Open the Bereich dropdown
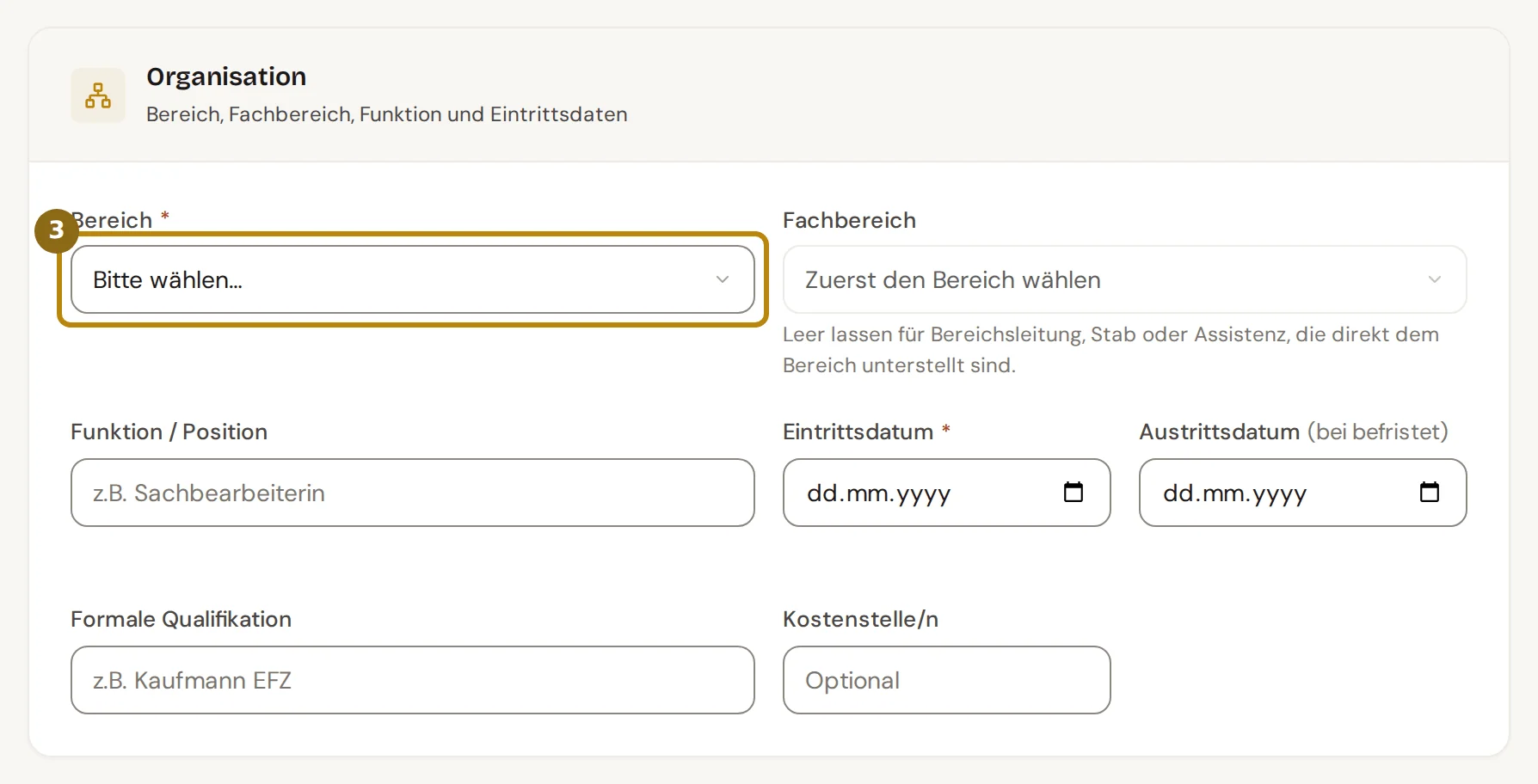 (x=413, y=279)
